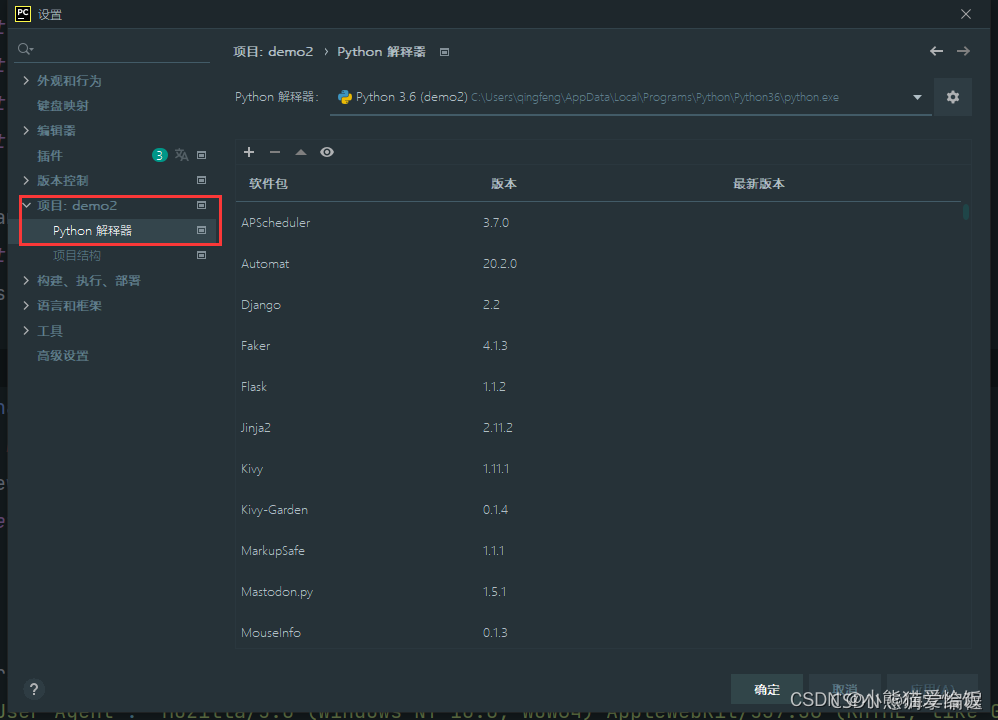998x720 pixels.
Task: Open the 项目结构 settings page
Action: pos(76,255)
